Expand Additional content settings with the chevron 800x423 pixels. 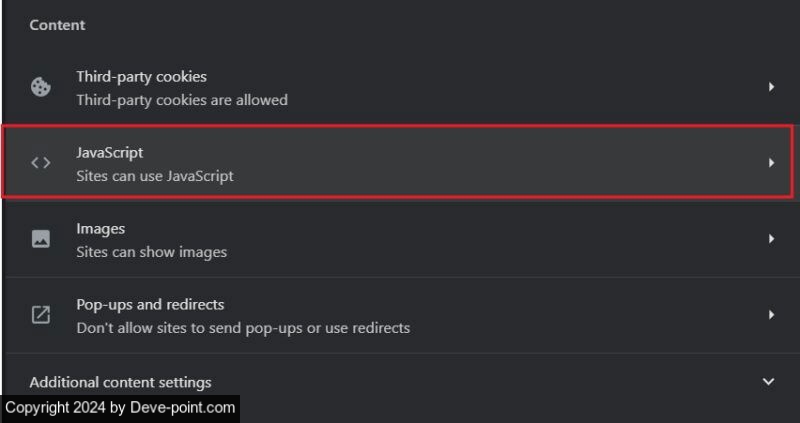click(x=769, y=382)
